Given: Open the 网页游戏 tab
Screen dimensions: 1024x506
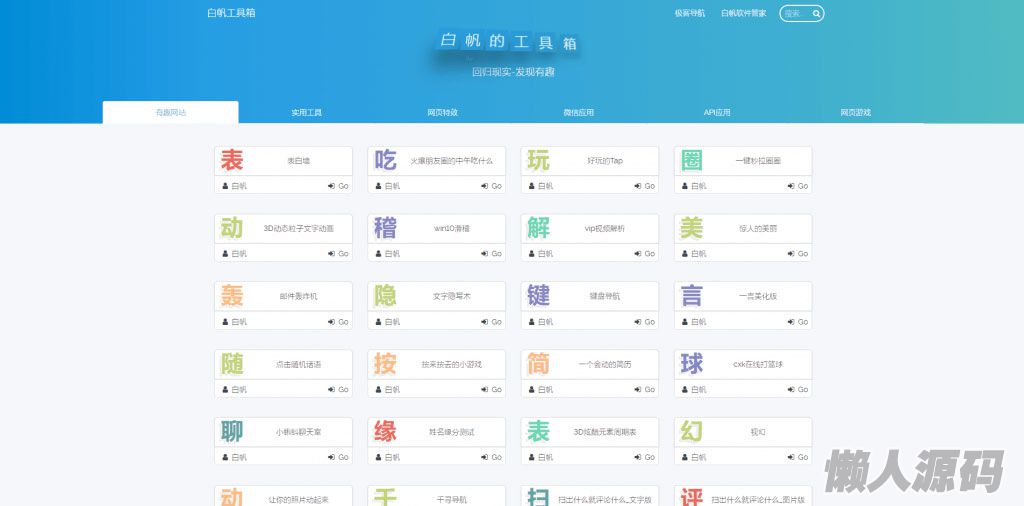Looking at the screenshot, I should (x=855, y=113).
